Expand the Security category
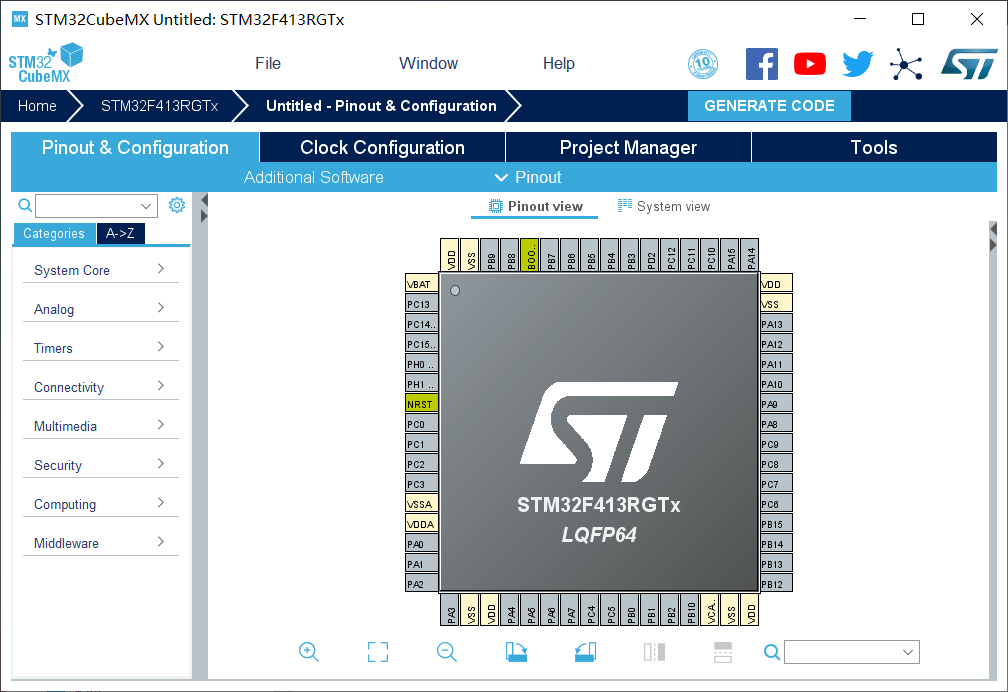The width and height of the screenshot is (1008, 692). pyautogui.click(x=100, y=465)
